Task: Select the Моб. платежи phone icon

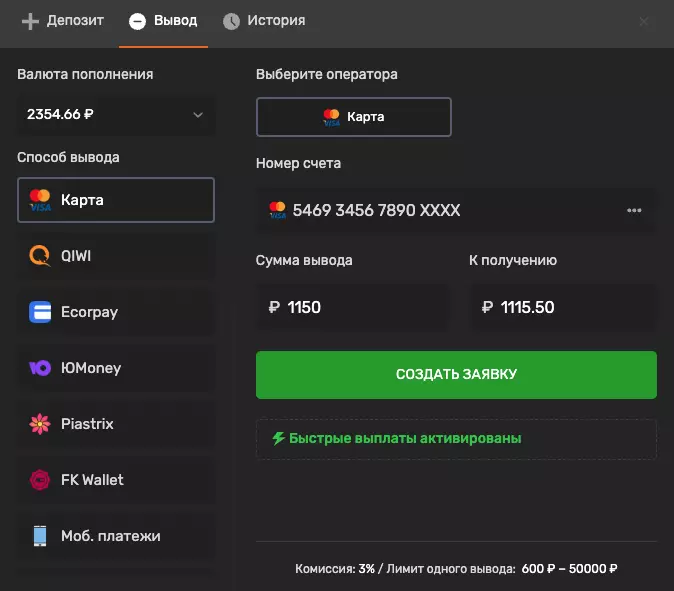Action: (40, 536)
